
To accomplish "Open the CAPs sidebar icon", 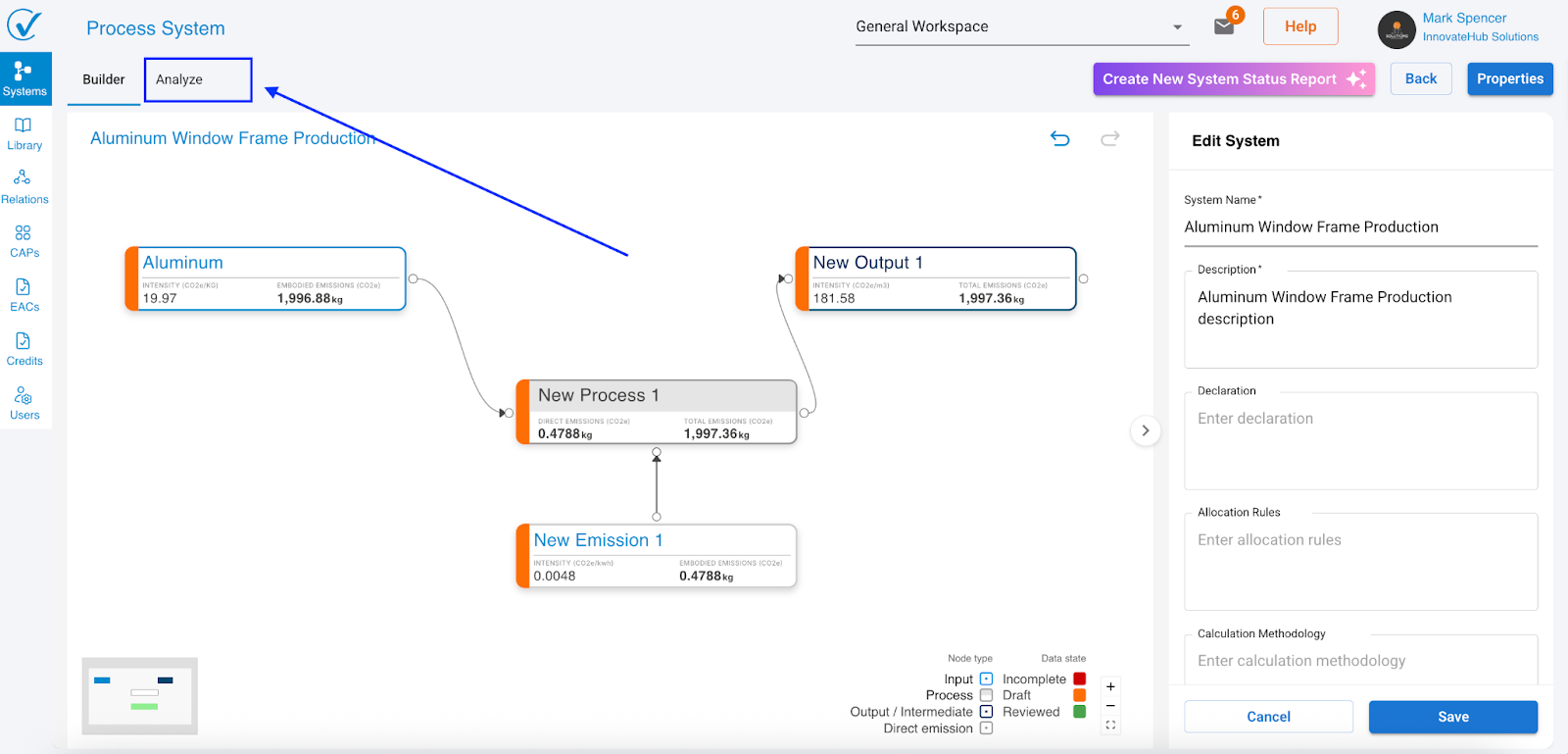I will [x=24, y=241].
